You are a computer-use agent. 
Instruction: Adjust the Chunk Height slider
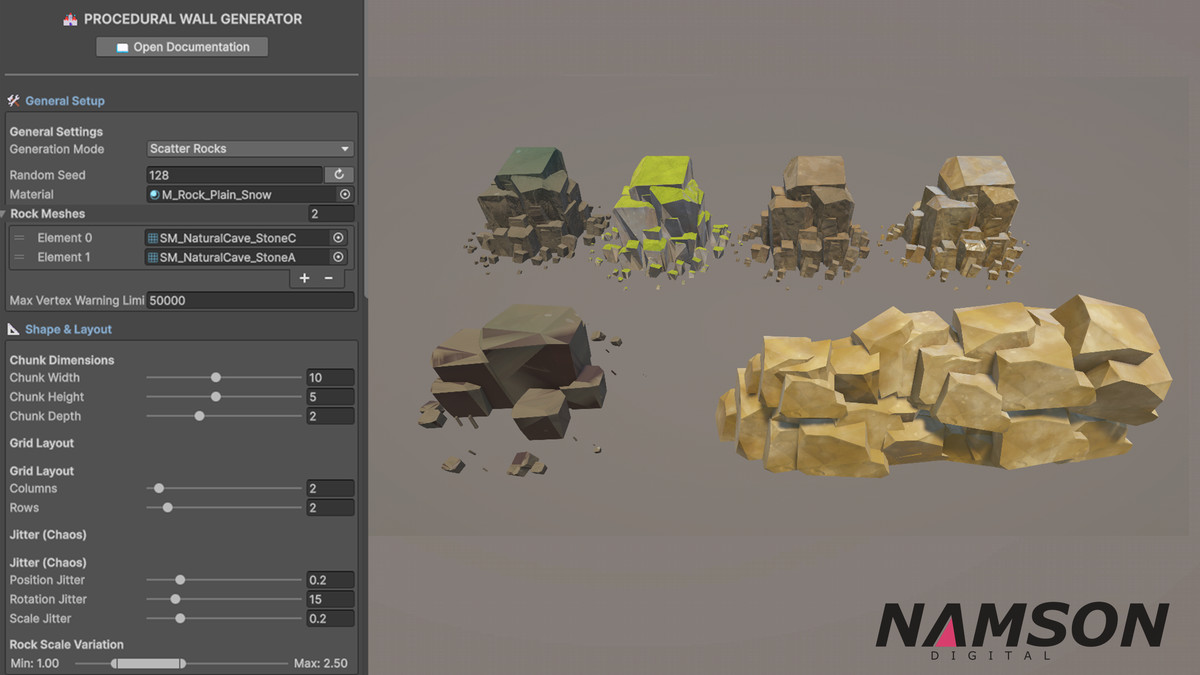(224, 397)
